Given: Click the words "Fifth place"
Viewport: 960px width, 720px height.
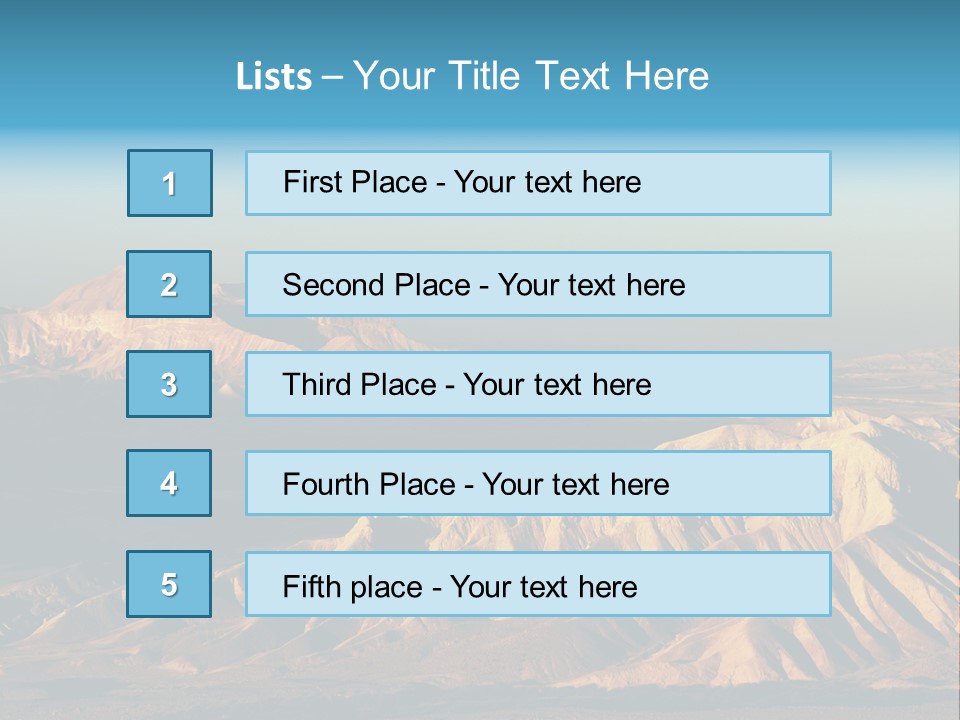Looking at the screenshot, I should tap(353, 586).
